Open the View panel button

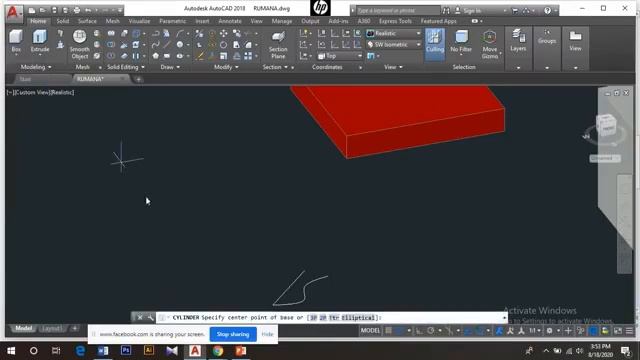[x=575, y=41]
